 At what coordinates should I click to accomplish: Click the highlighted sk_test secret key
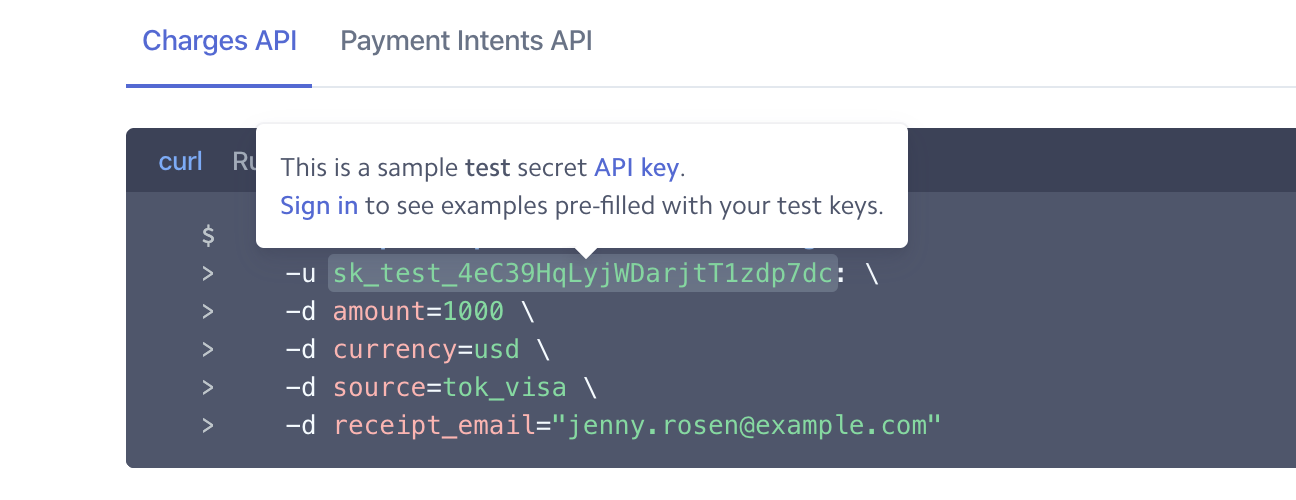pos(582,273)
